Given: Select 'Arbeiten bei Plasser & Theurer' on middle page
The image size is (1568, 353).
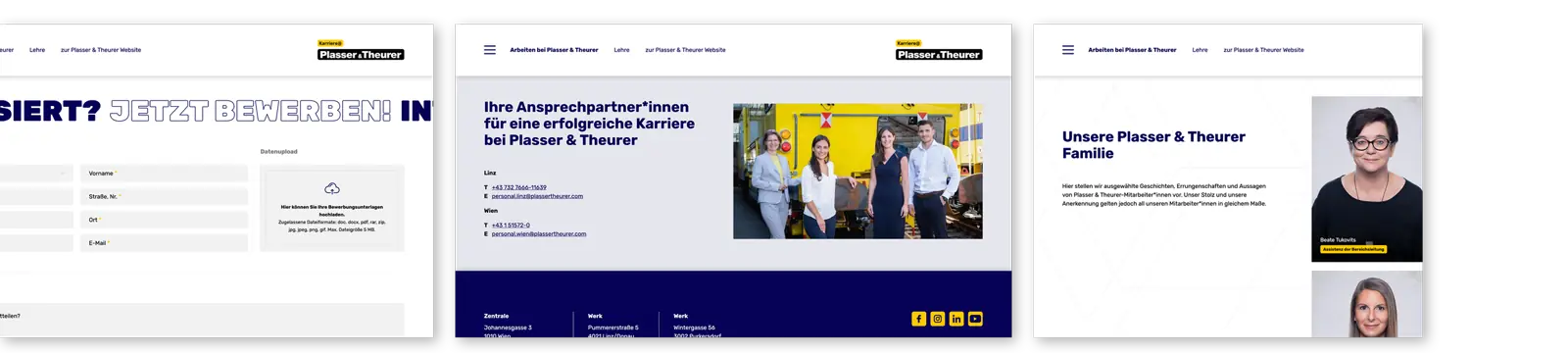Looking at the screenshot, I should pos(554,50).
